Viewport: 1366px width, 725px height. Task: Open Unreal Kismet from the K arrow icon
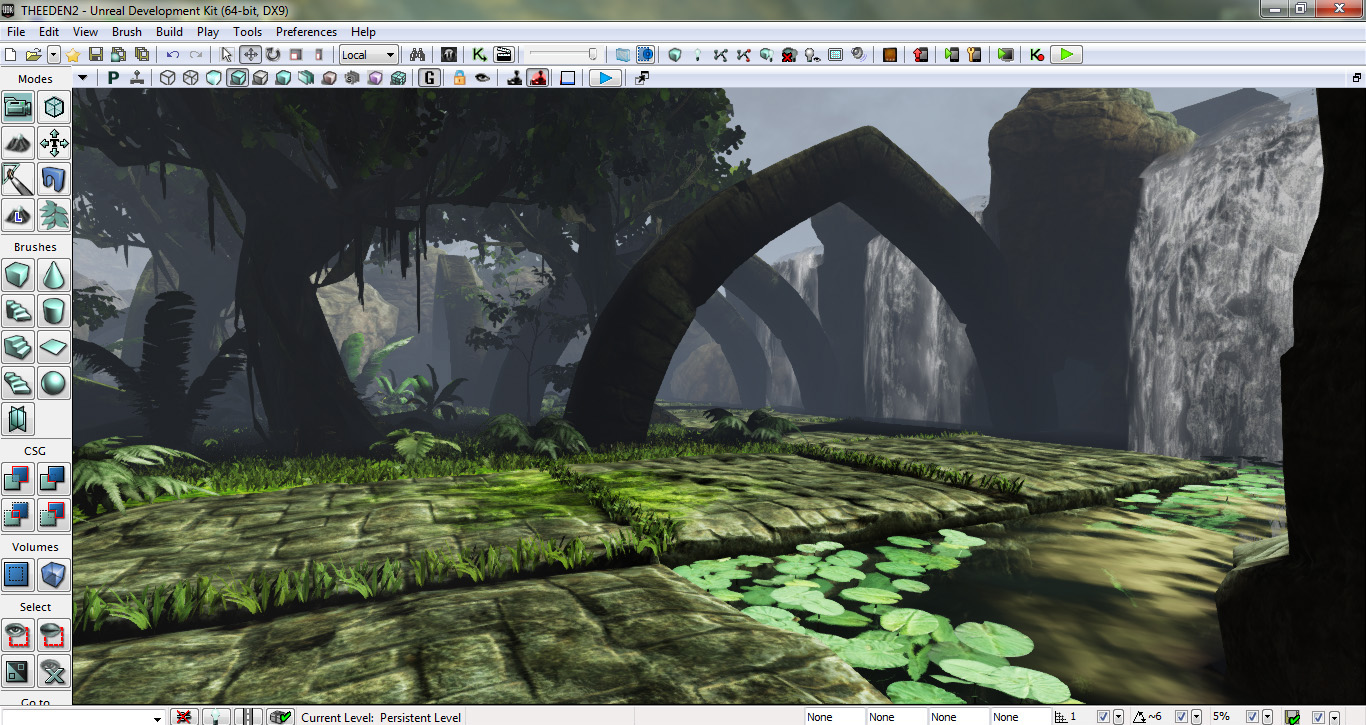pos(480,54)
